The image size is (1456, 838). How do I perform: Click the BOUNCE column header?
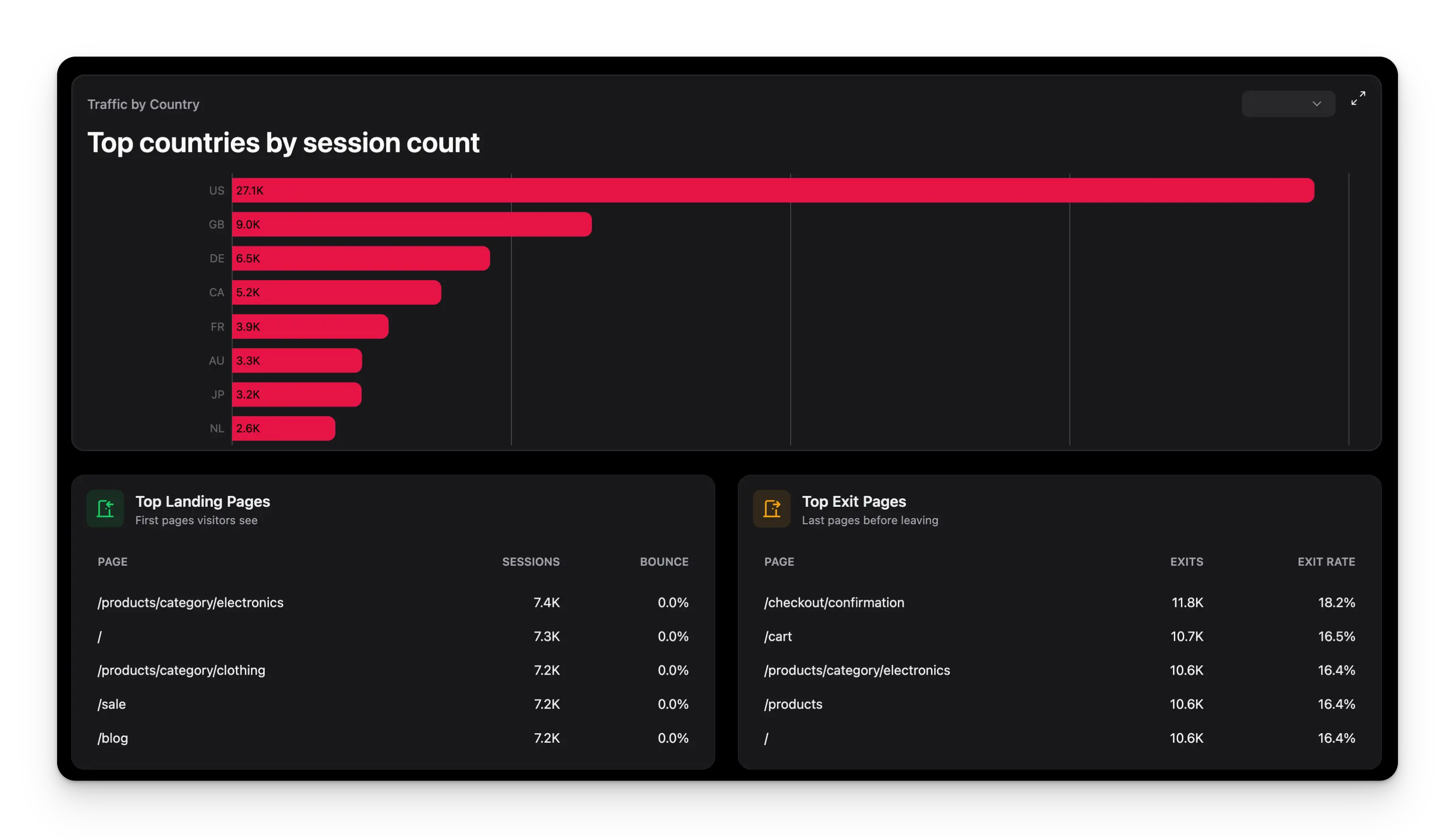point(663,562)
